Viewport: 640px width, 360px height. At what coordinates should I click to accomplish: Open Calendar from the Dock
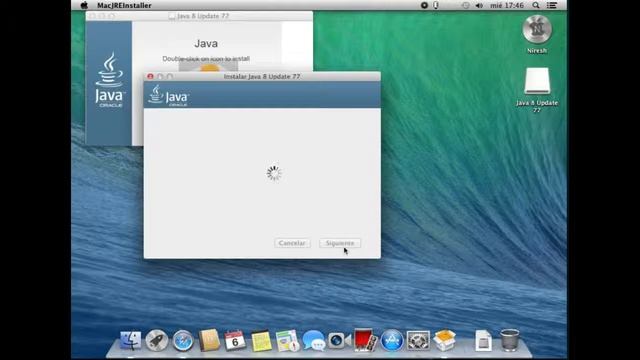235,340
